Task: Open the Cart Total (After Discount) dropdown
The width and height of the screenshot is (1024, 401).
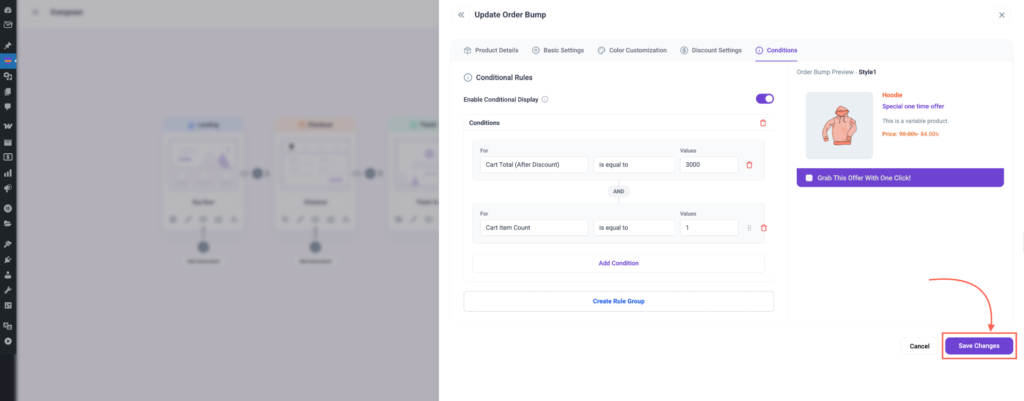Action: 533,164
